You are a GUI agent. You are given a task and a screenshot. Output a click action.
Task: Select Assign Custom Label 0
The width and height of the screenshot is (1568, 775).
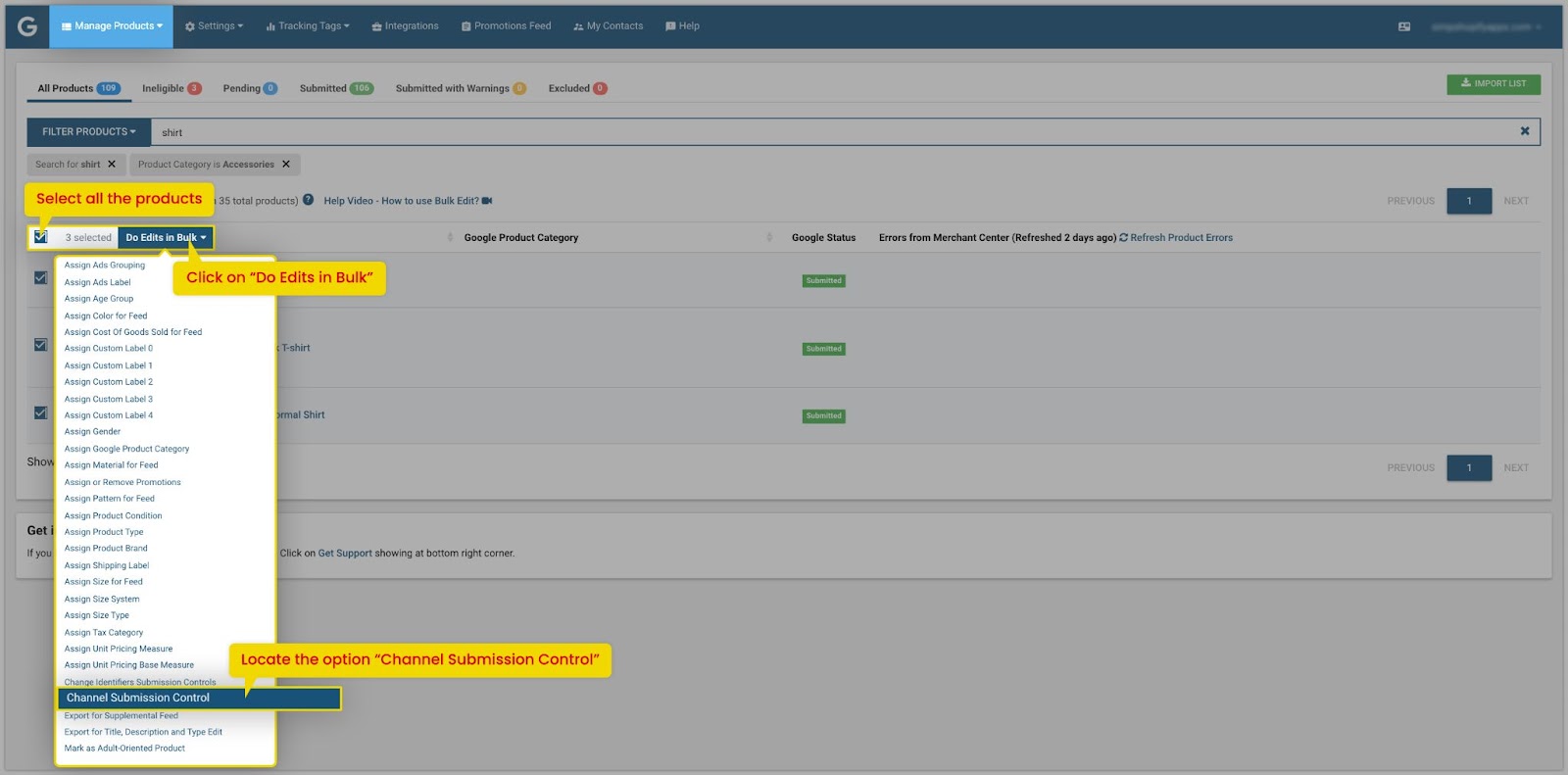click(x=109, y=349)
